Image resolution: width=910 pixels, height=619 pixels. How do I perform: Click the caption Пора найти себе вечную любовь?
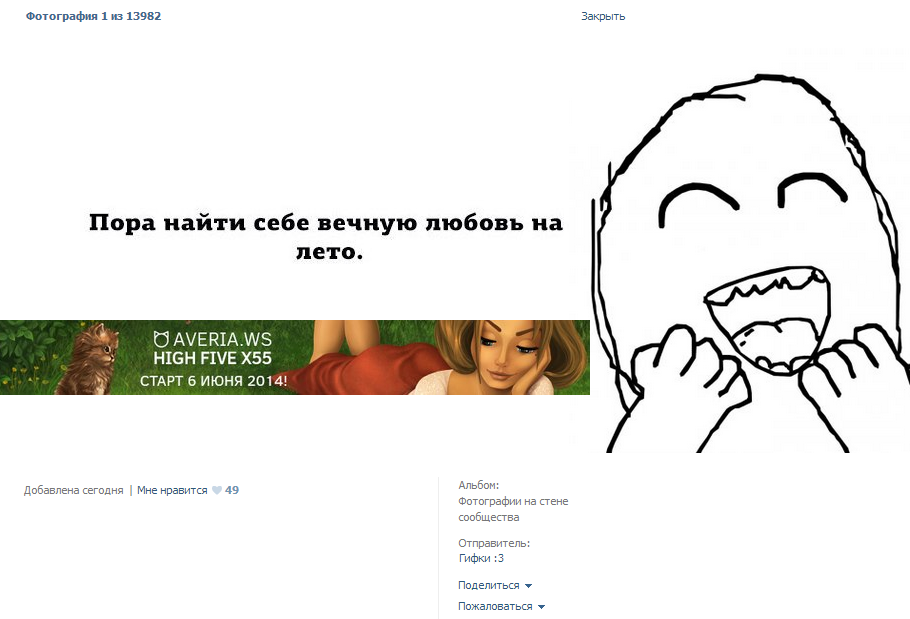pos(326,237)
